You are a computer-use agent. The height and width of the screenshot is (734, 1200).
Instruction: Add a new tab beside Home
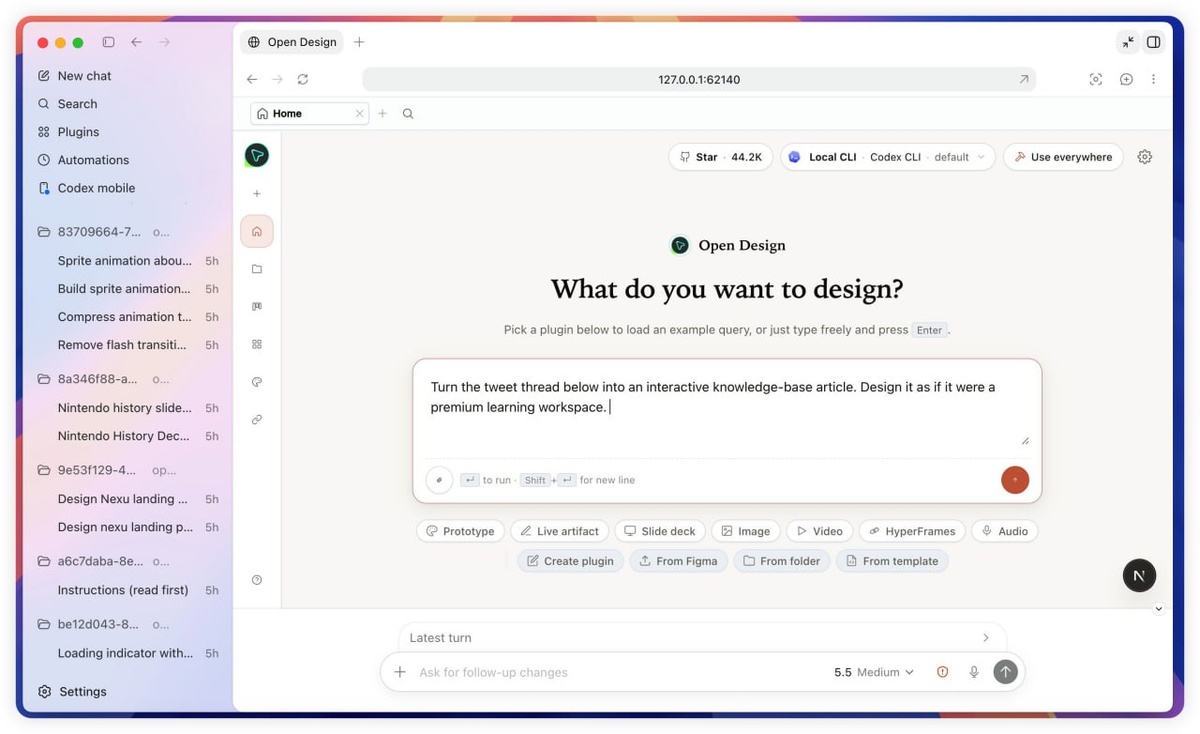382,113
